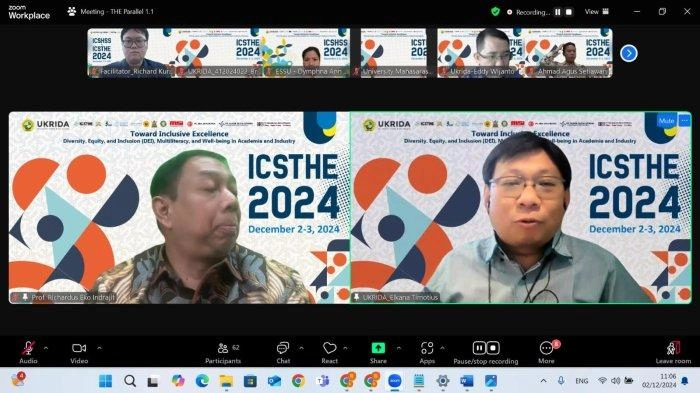Select University Mahasaras participant thumbnail
The height and width of the screenshot is (393, 700).
[393, 53]
